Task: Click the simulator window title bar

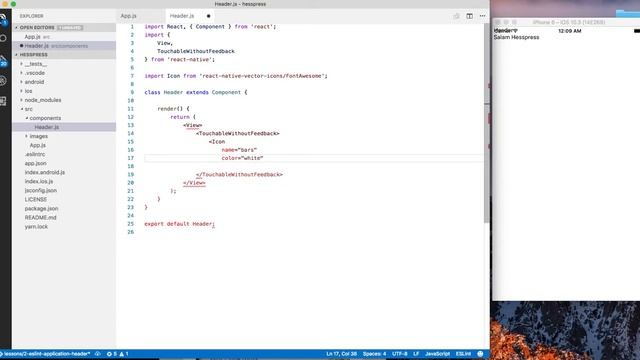Action: click(566, 22)
